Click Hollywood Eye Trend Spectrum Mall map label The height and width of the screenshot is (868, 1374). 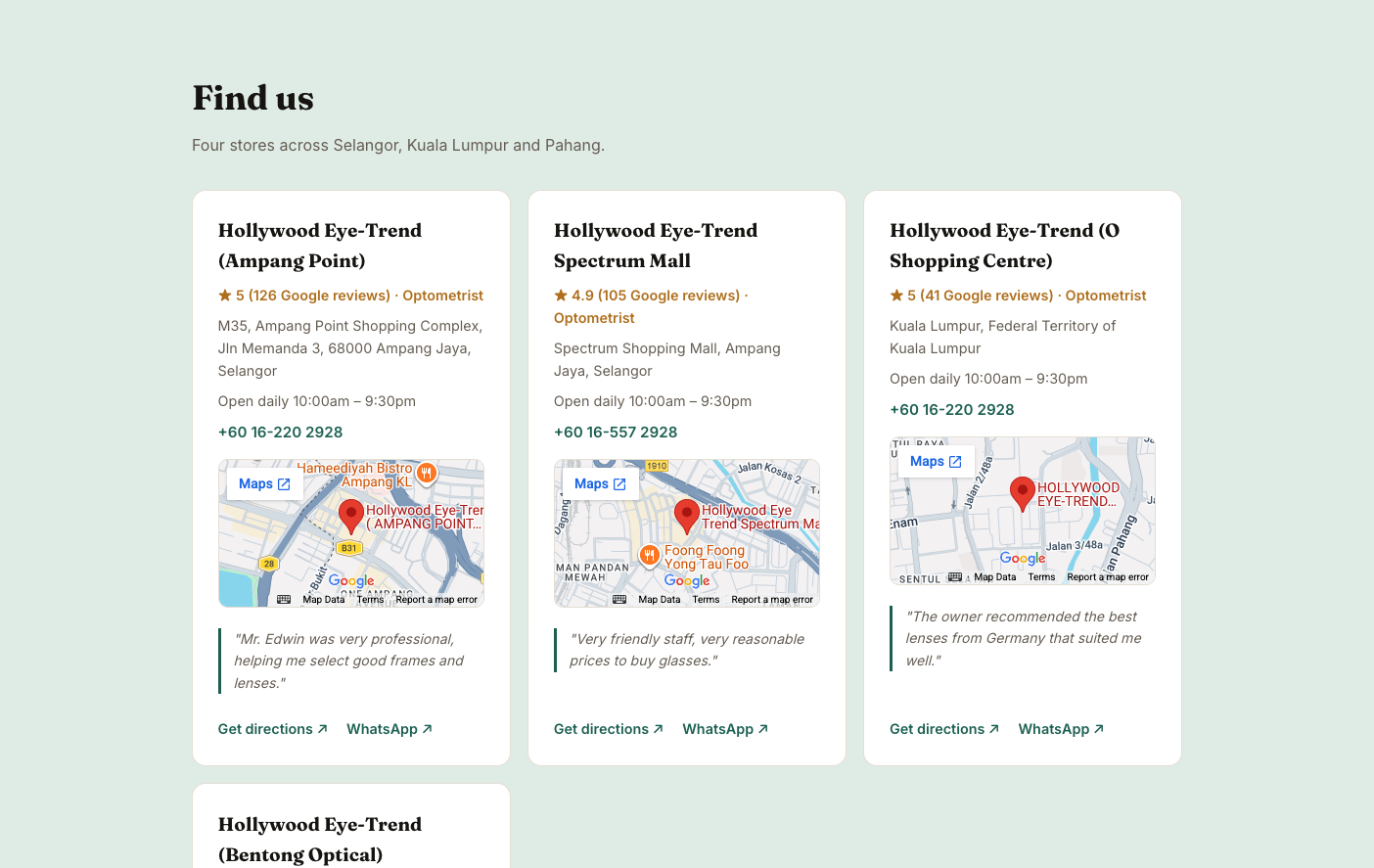click(x=760, y=517)
